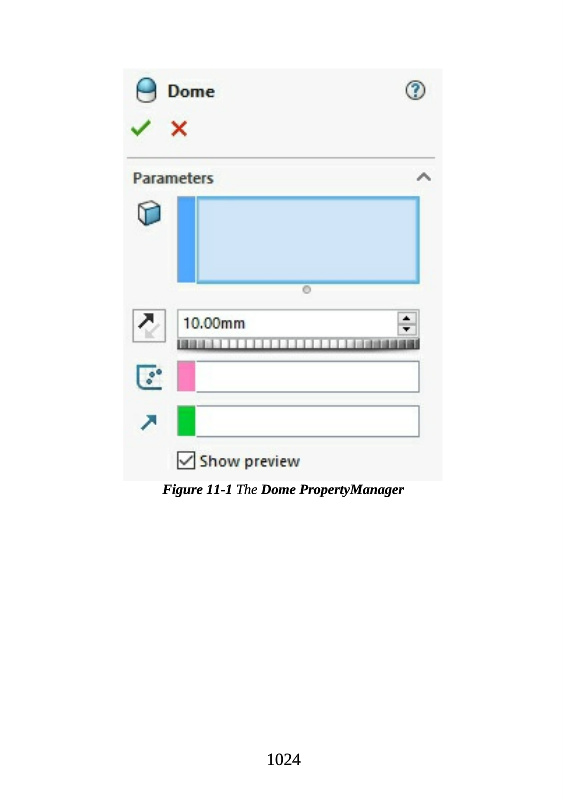Image resolution: width=565 pixels, height=800 pixels.
Task: Open the Dome help question mark
Action: 415,90
